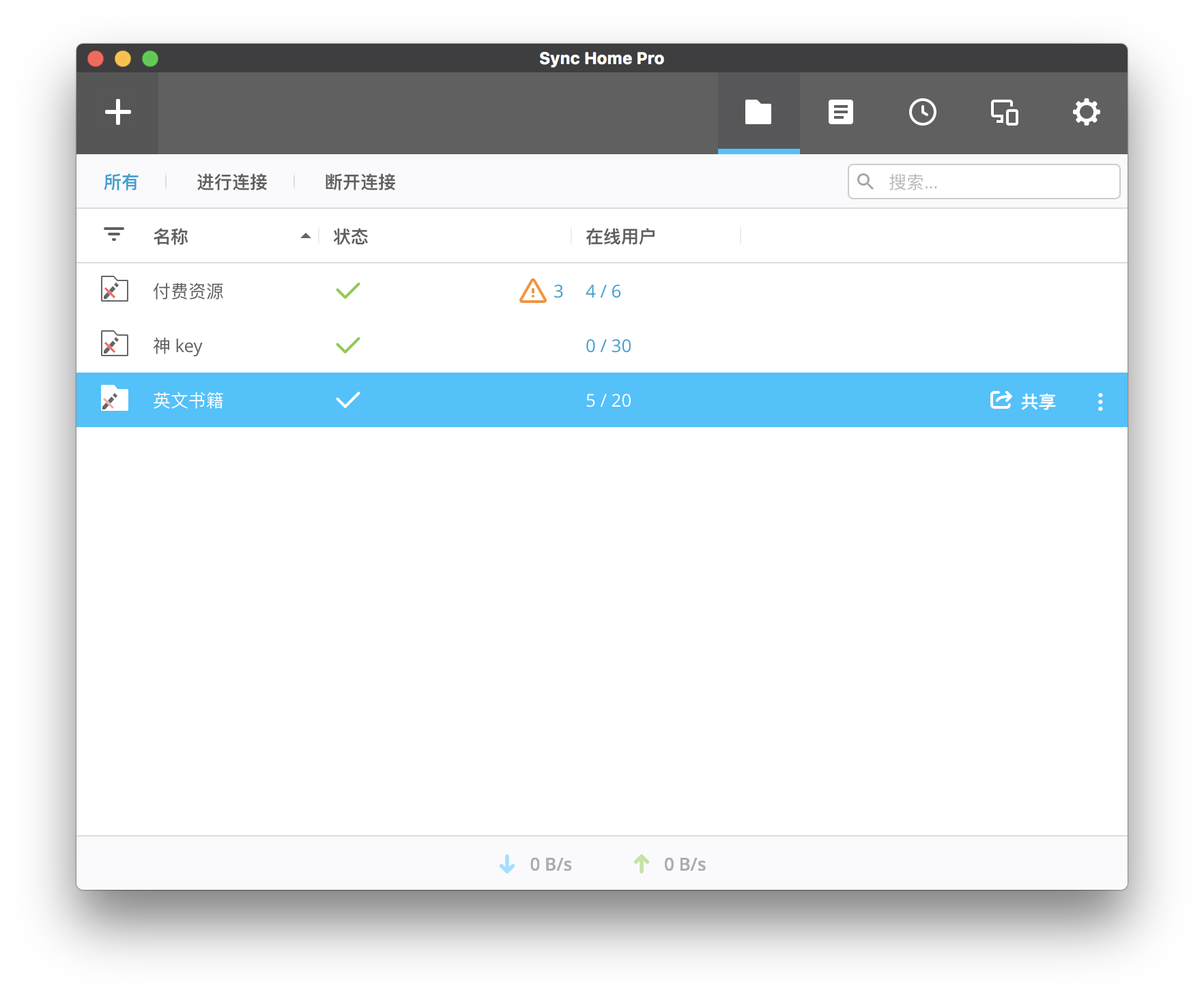Click the green zoom window button
The height and width of the screenshot is (999, 1204).
click(x=150, y=59)
